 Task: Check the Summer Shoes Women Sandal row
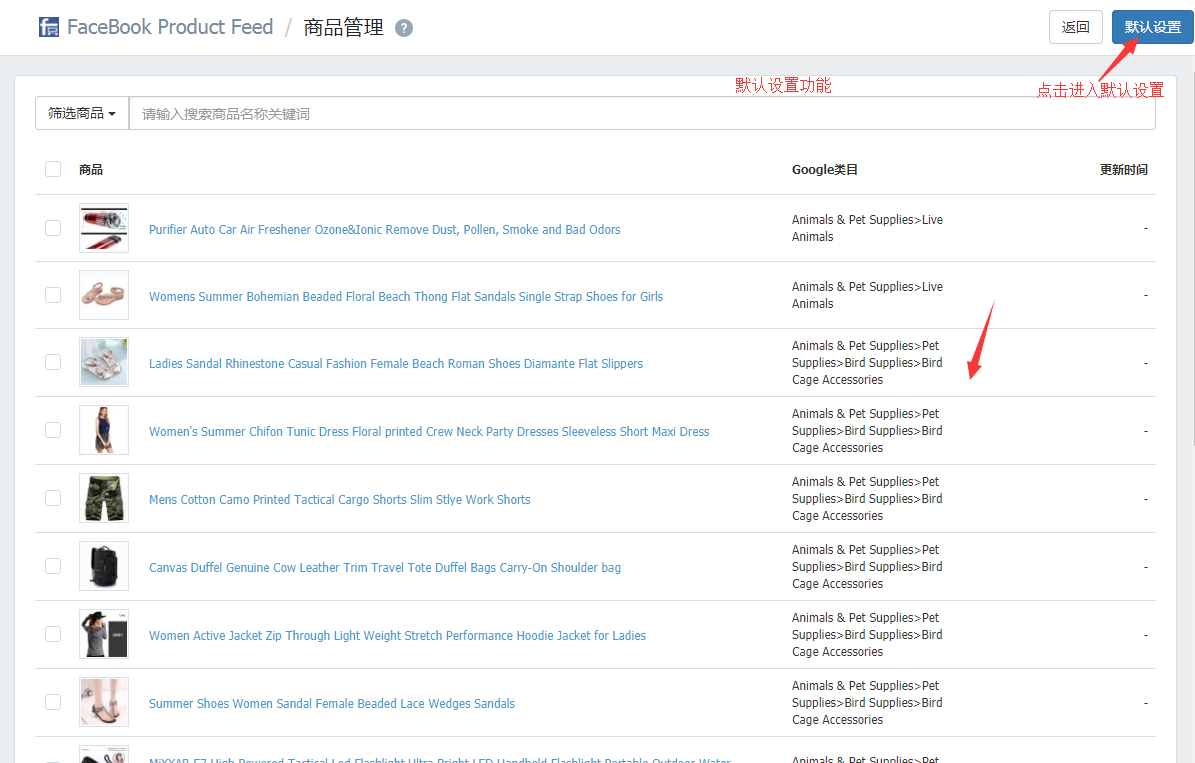53,702
